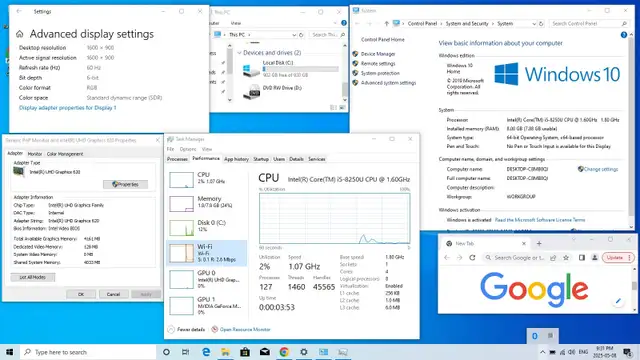640x360 pixels.
Task: Open the Users tab
Action: click(x=279, y=159)
